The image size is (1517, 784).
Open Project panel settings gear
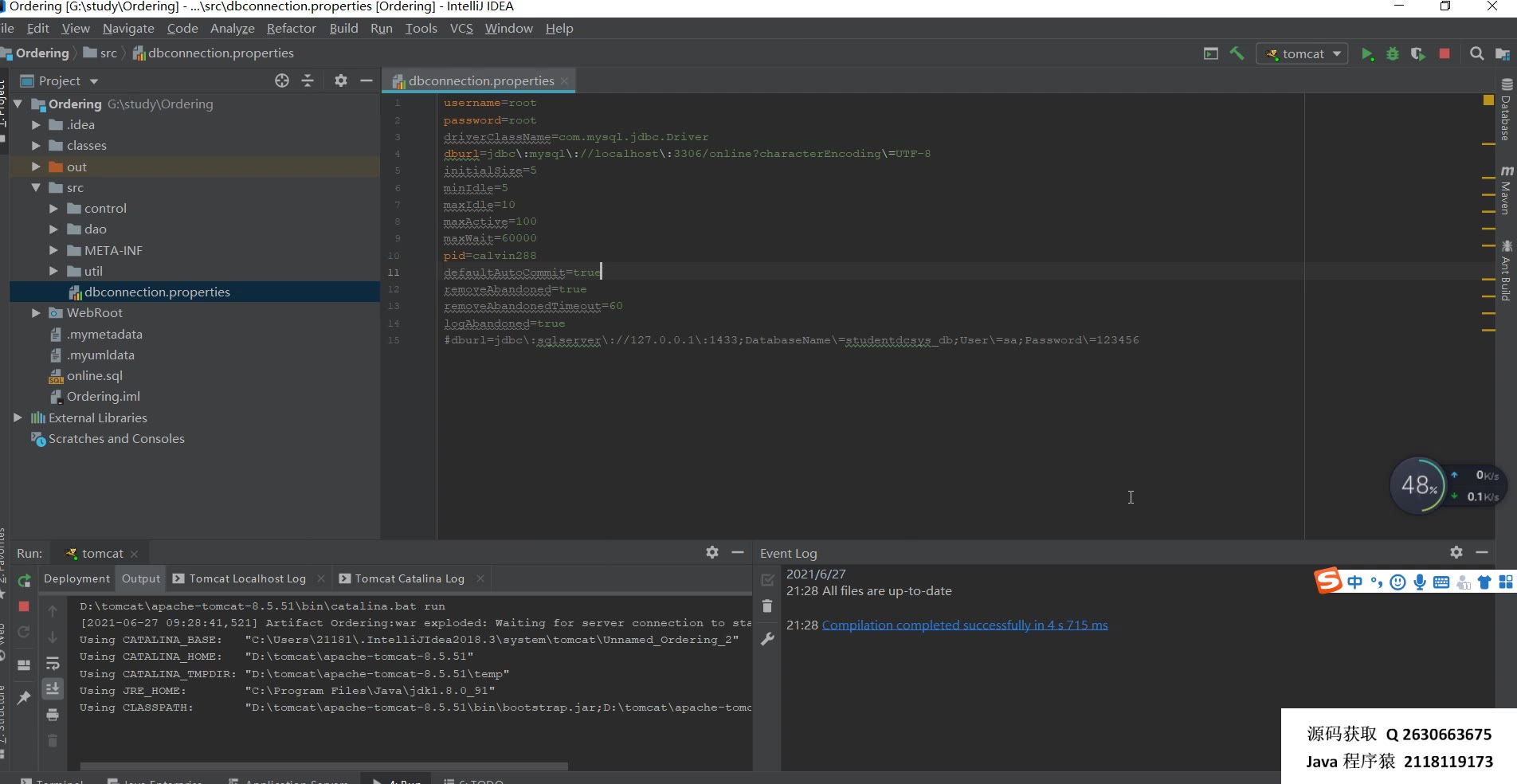(341, 80)
